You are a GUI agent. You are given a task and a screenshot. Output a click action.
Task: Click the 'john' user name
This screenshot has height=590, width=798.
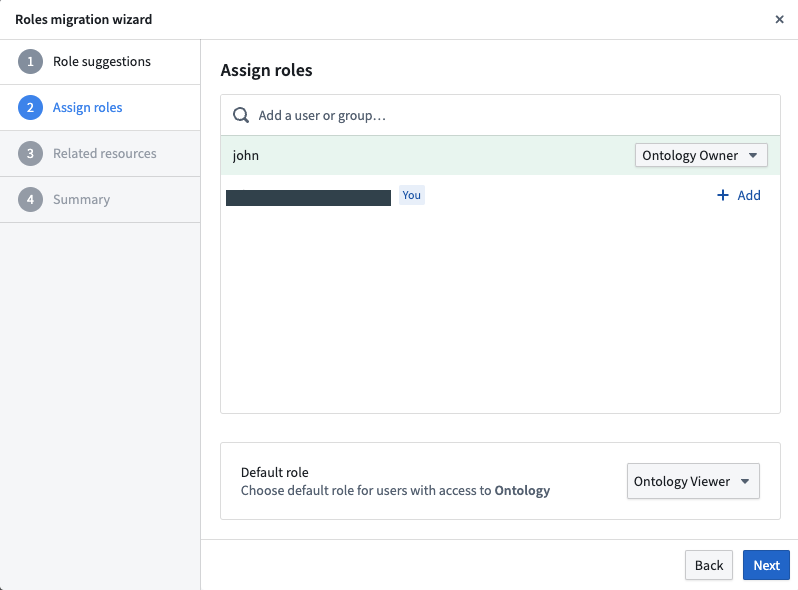[246, 155]
